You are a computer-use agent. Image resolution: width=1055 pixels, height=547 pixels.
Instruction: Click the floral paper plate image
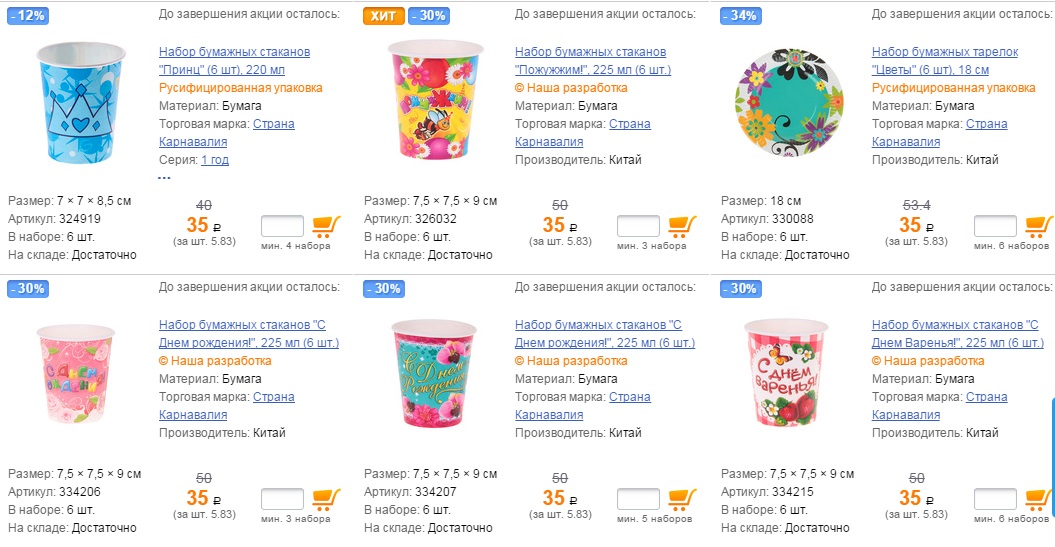(790, 102)
